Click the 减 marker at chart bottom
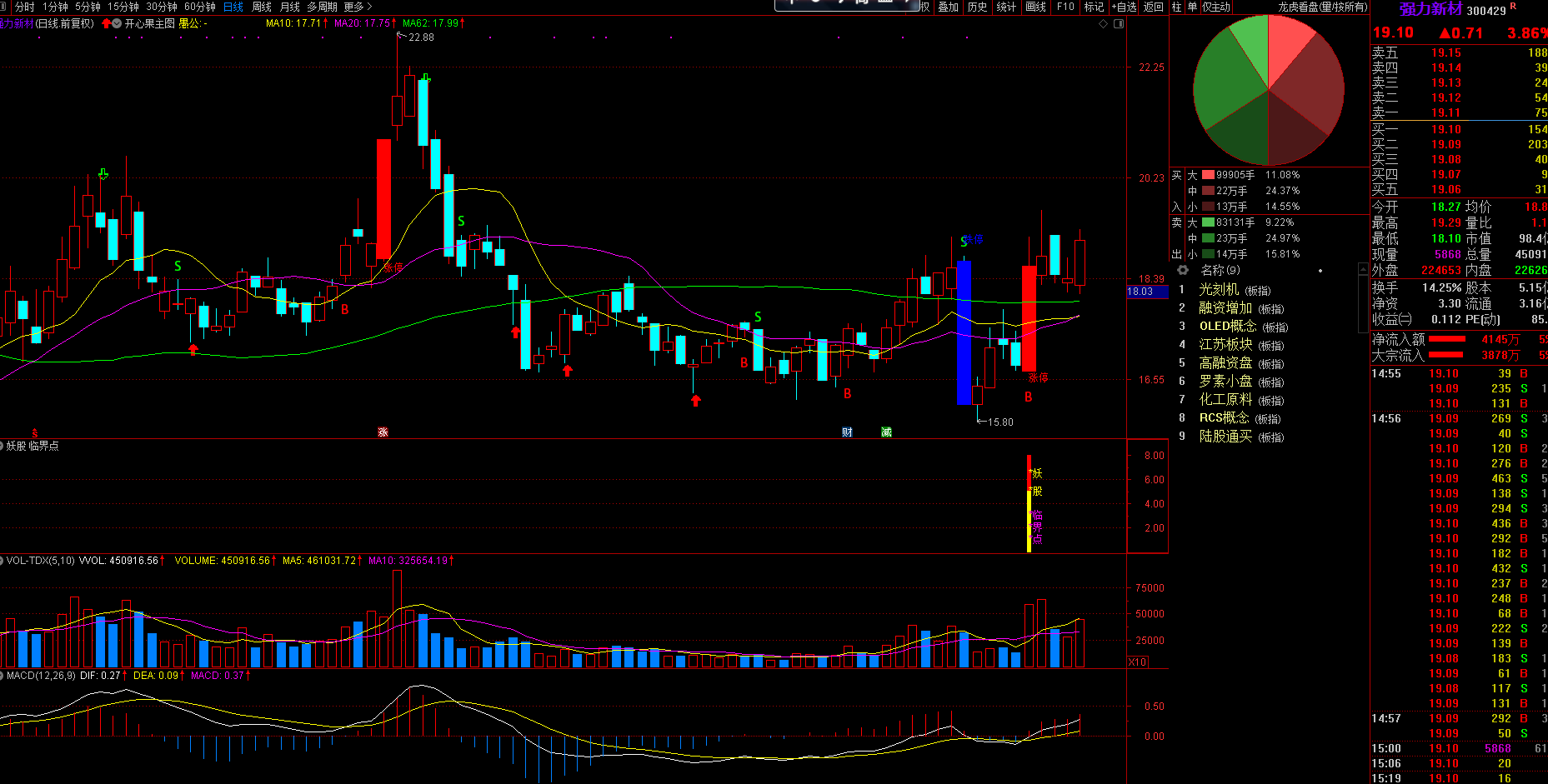1548x784 pixels. [886, 432]
